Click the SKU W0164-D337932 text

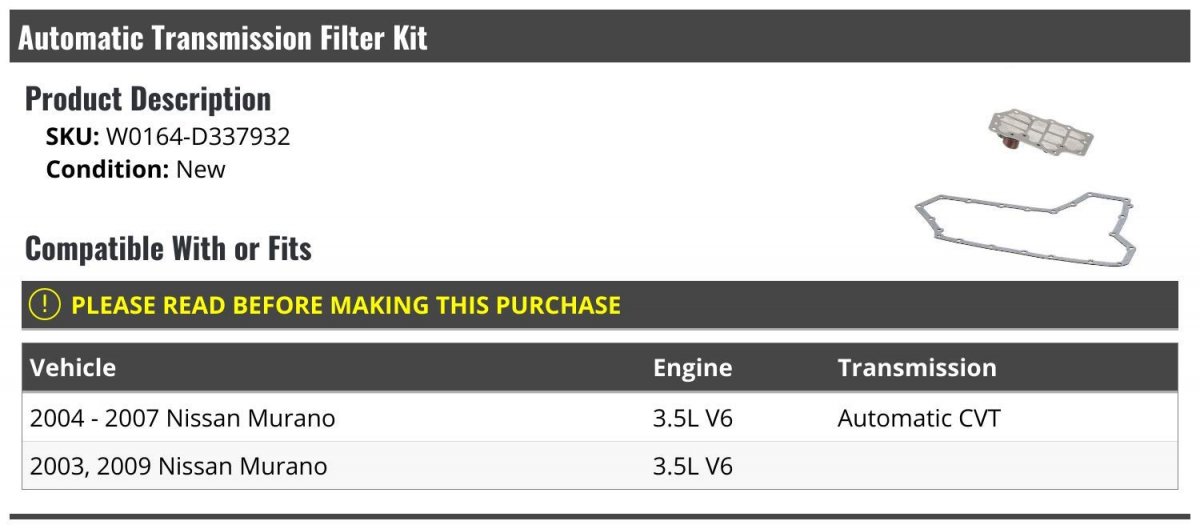coord(168,137)
